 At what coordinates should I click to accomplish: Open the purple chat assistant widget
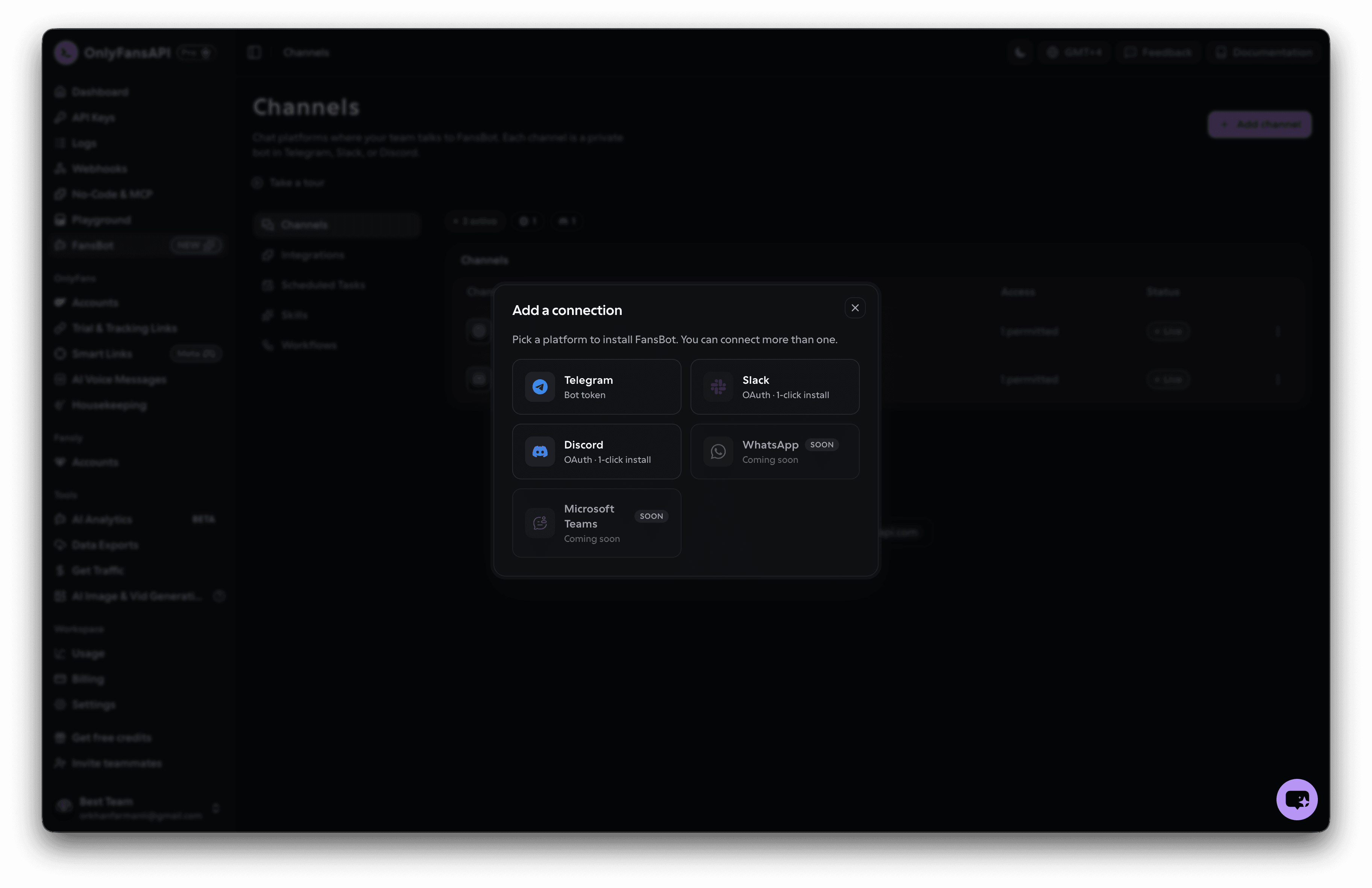click(x=1296, y=799)
